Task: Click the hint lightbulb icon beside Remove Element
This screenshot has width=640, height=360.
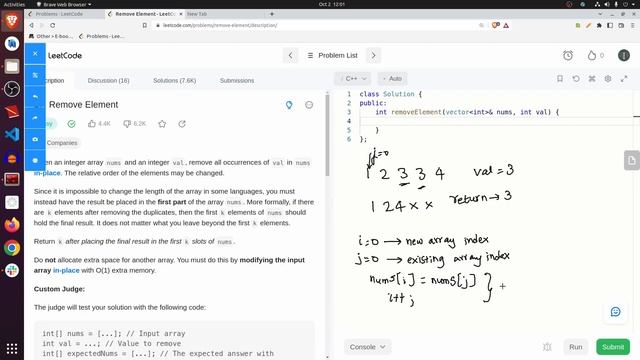Action: [x=289, y=105]
